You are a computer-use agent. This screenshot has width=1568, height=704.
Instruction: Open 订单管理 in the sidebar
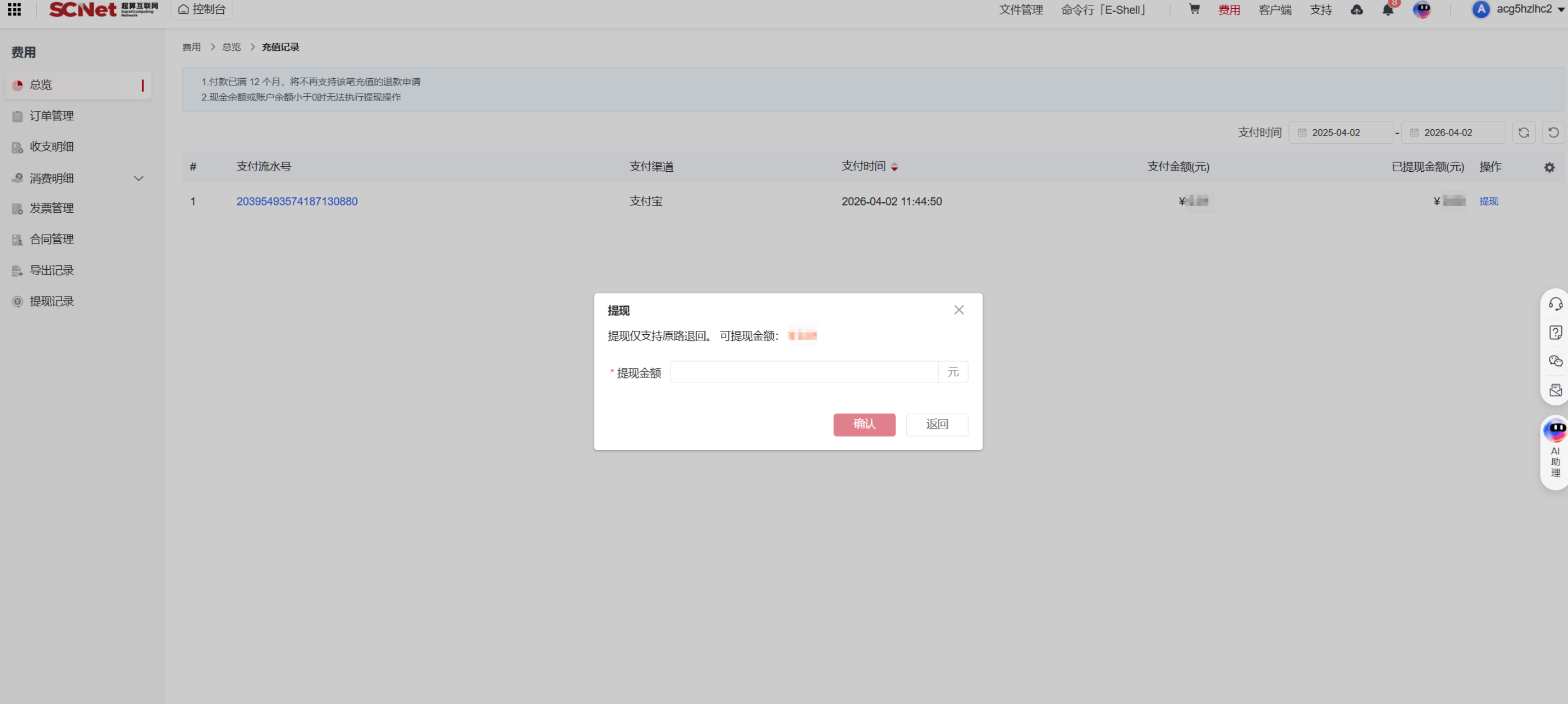52,115
